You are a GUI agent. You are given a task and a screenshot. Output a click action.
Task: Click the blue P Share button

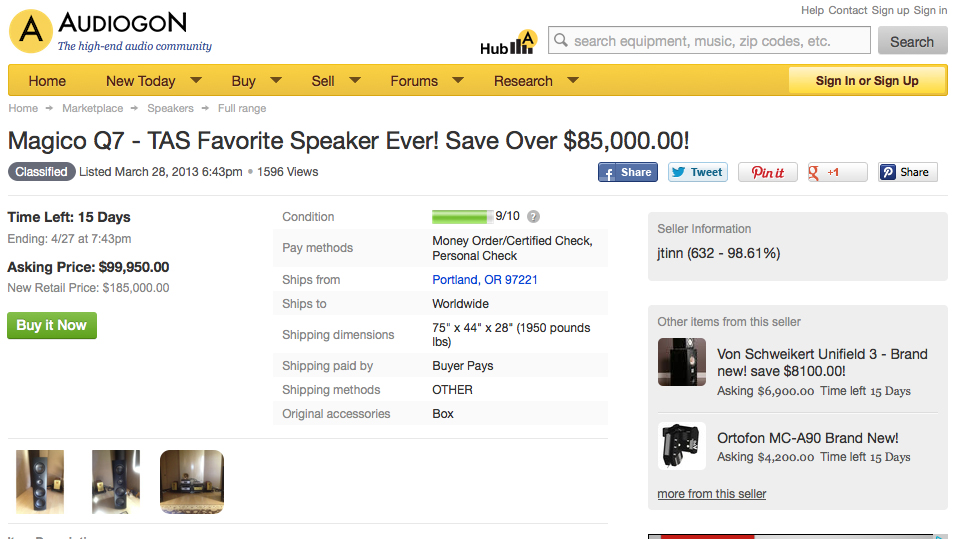tap(907, 172)
